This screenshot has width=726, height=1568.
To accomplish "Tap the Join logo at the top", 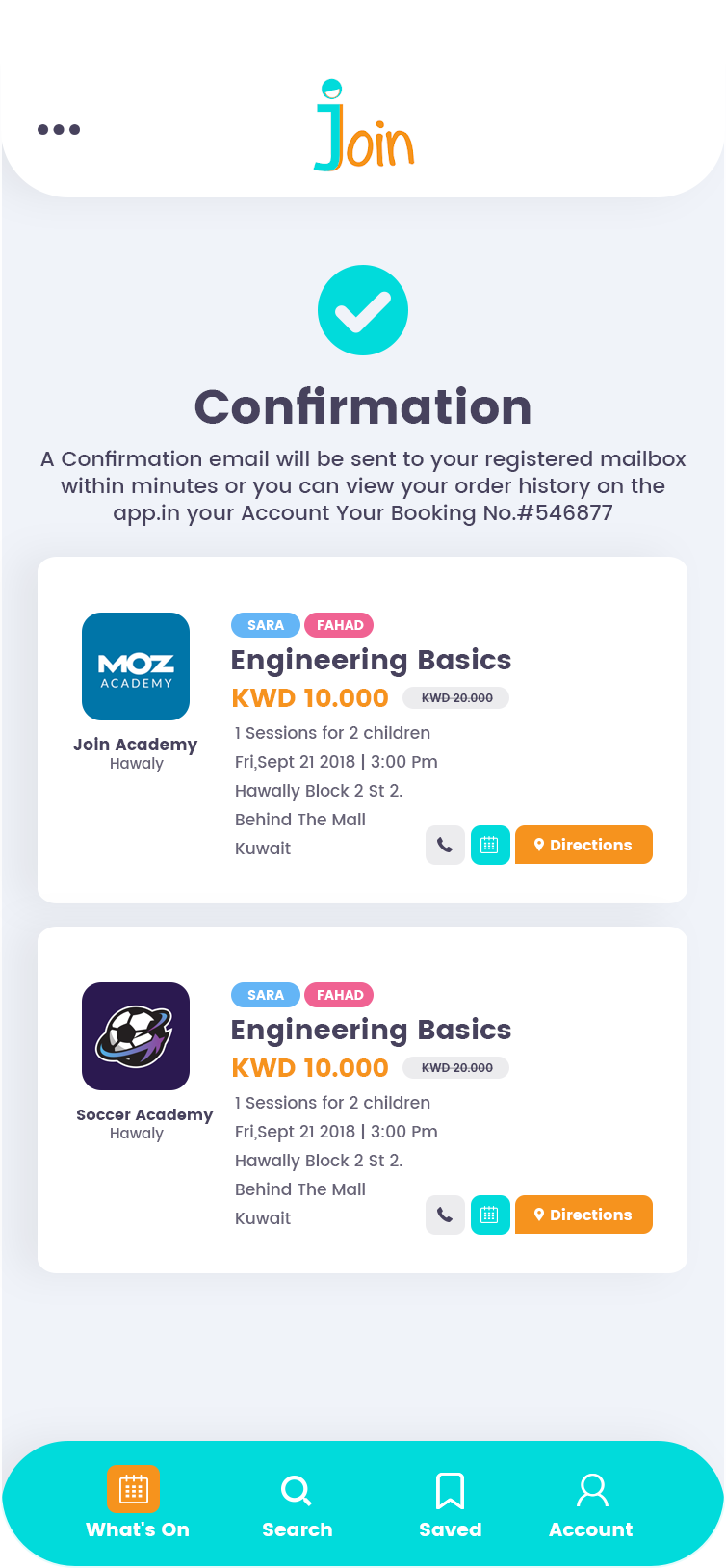I will click(363, 123).
